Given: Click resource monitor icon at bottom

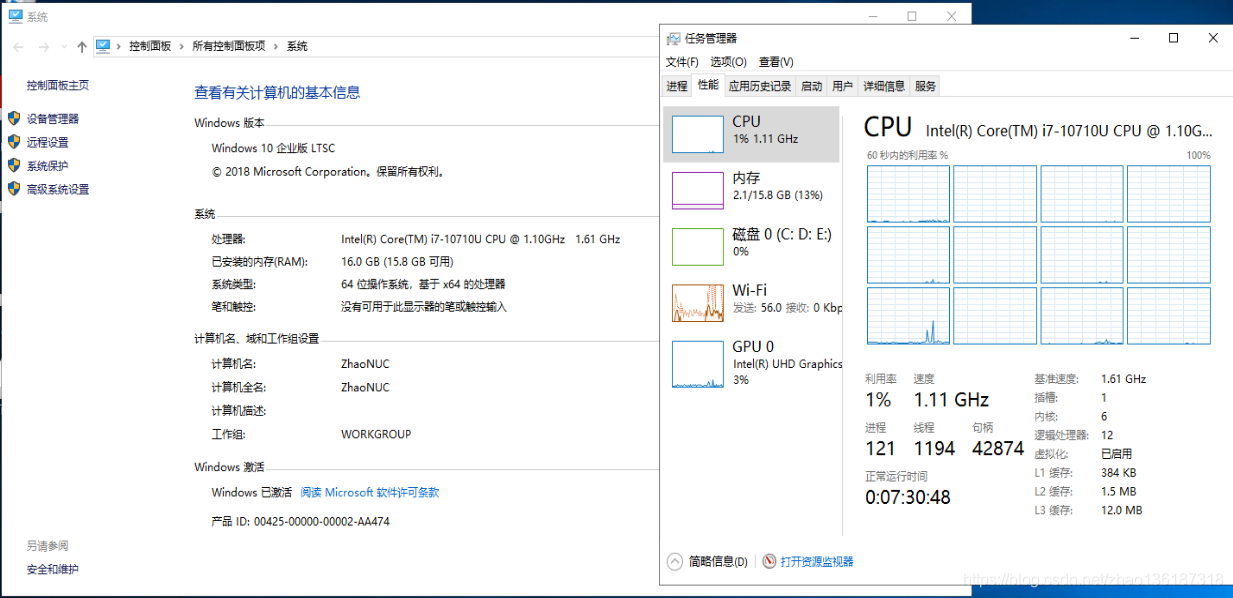Looking at the screenshot, I should click(770, 561).
